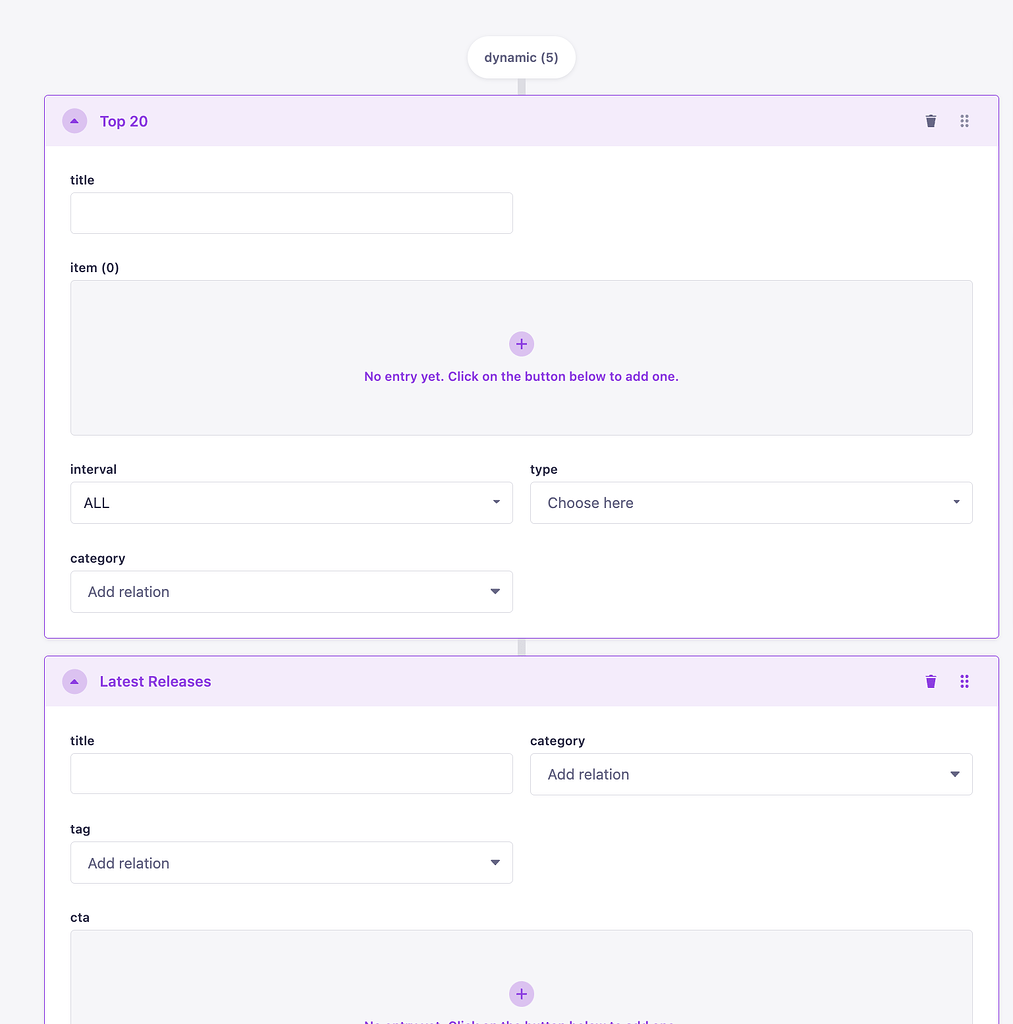Open the tag Add relation dropdown
Screen dimensions: 1013x1024
point(291,862)
